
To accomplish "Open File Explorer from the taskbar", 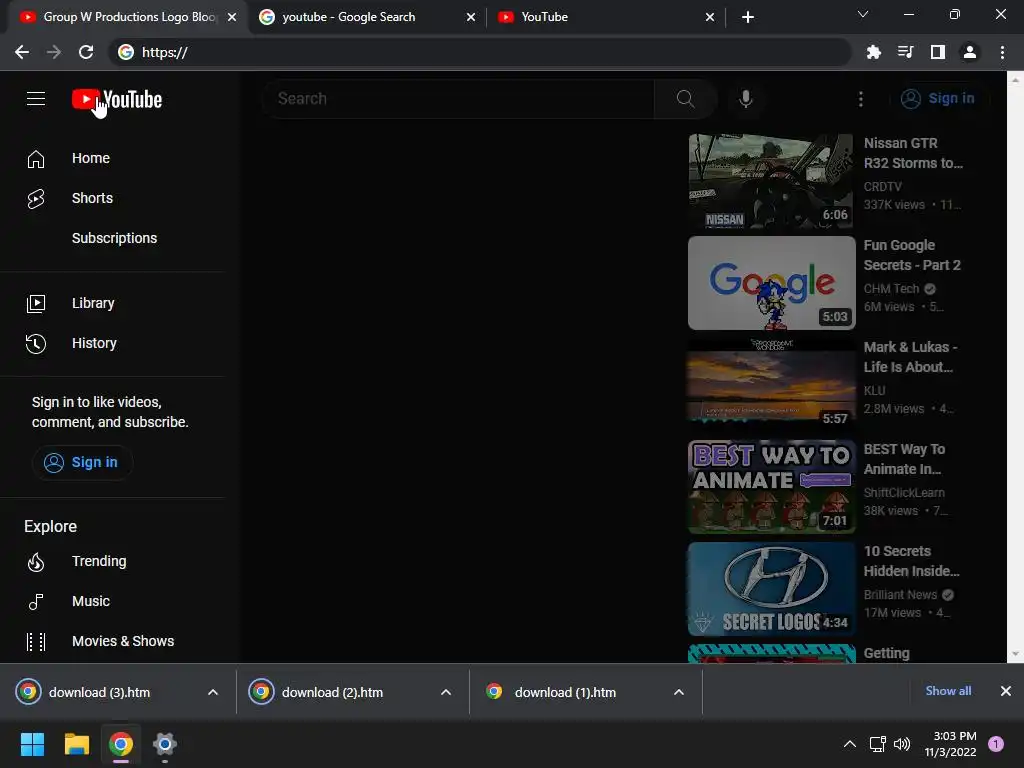I will click(x=76, y=744).
